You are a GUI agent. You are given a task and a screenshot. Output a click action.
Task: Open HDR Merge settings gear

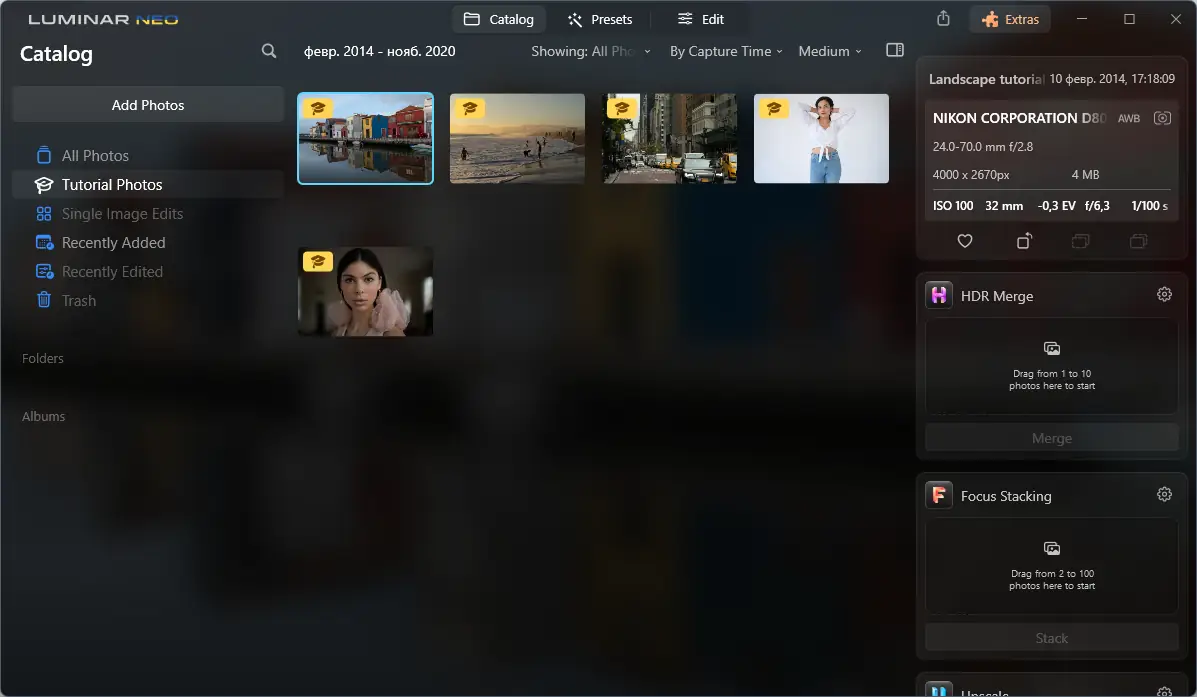click(x=1164, y=295)
